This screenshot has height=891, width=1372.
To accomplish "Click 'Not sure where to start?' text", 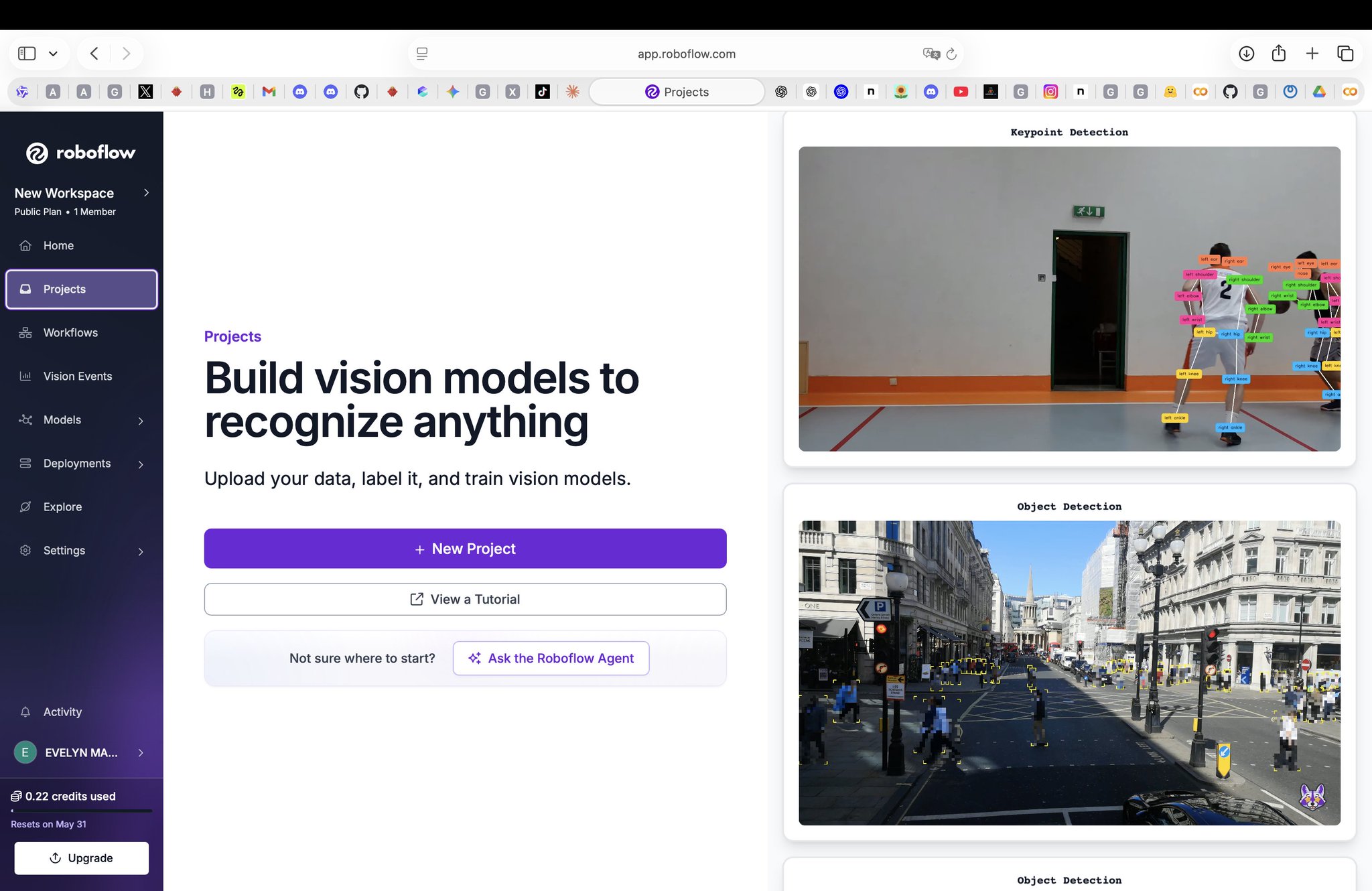I will click(362, 658).
